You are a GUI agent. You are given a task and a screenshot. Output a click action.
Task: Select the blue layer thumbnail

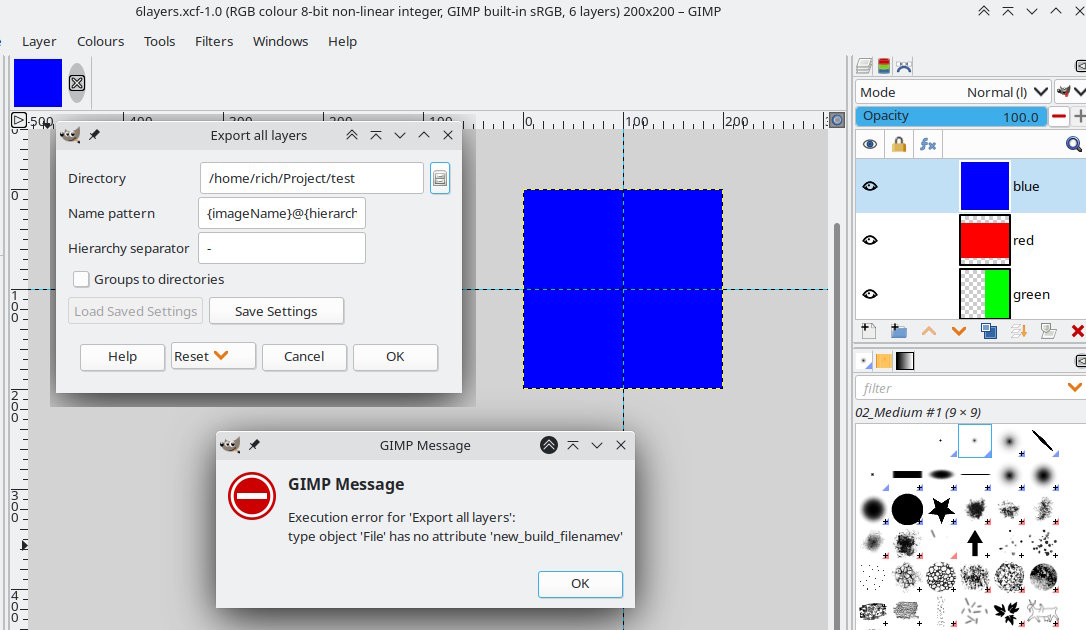pos(984,186)
